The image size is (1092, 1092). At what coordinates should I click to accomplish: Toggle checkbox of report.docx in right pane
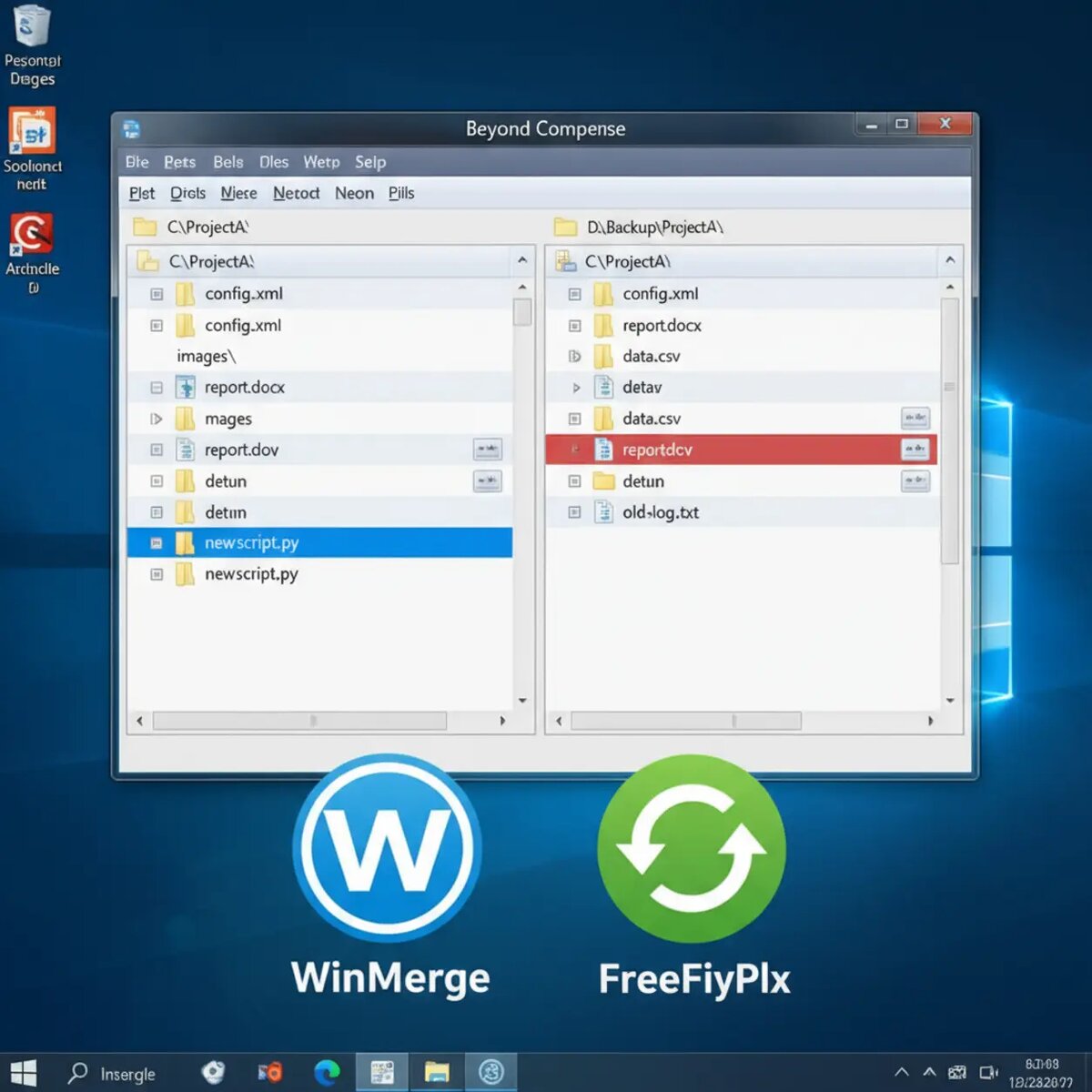pos(574,325)
